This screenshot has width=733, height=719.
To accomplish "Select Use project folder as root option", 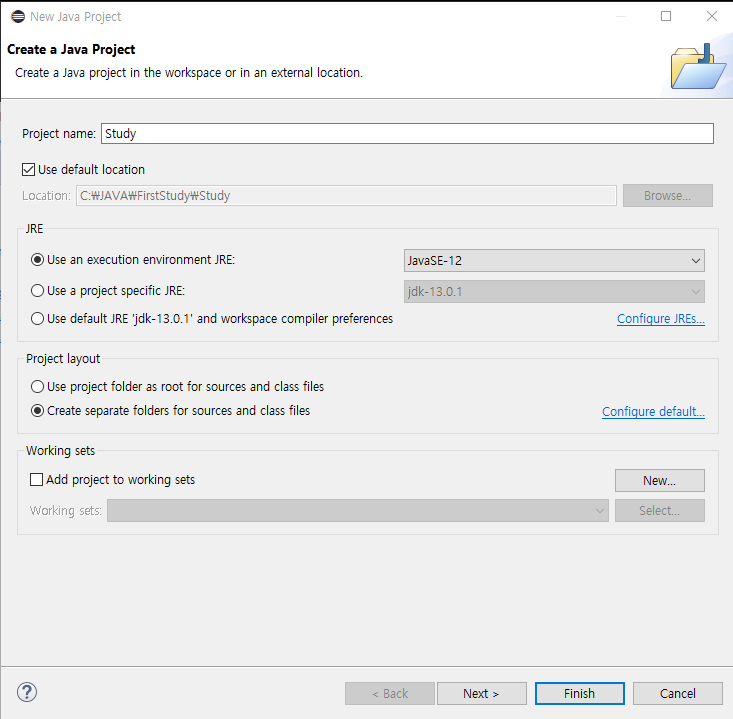I will [37, 387].
